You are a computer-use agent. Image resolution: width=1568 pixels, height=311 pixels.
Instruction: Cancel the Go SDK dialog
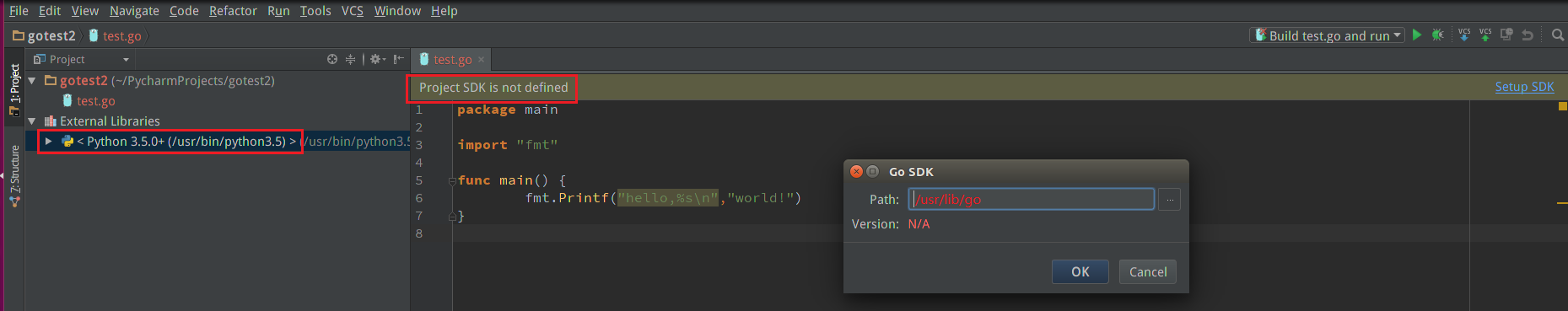[x=1147, y=271]
